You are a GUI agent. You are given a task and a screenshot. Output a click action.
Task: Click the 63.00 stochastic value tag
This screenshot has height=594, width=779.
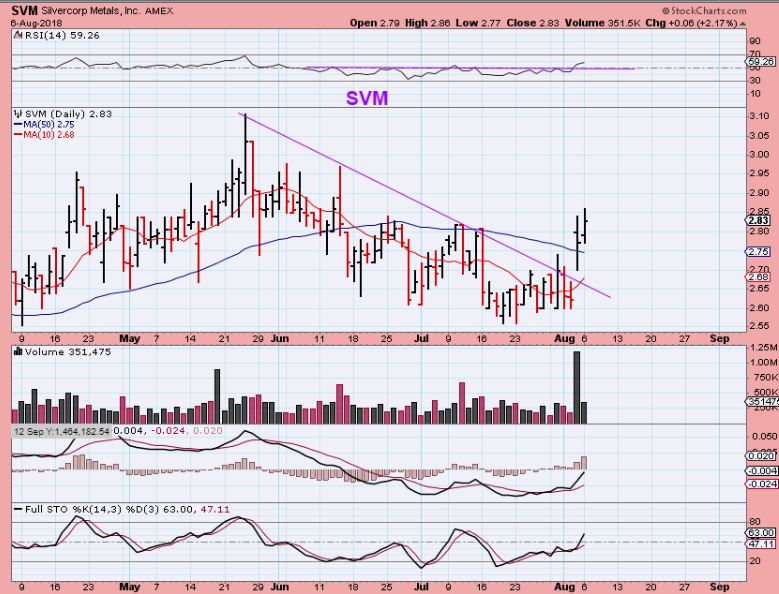[x=761, y=532]
